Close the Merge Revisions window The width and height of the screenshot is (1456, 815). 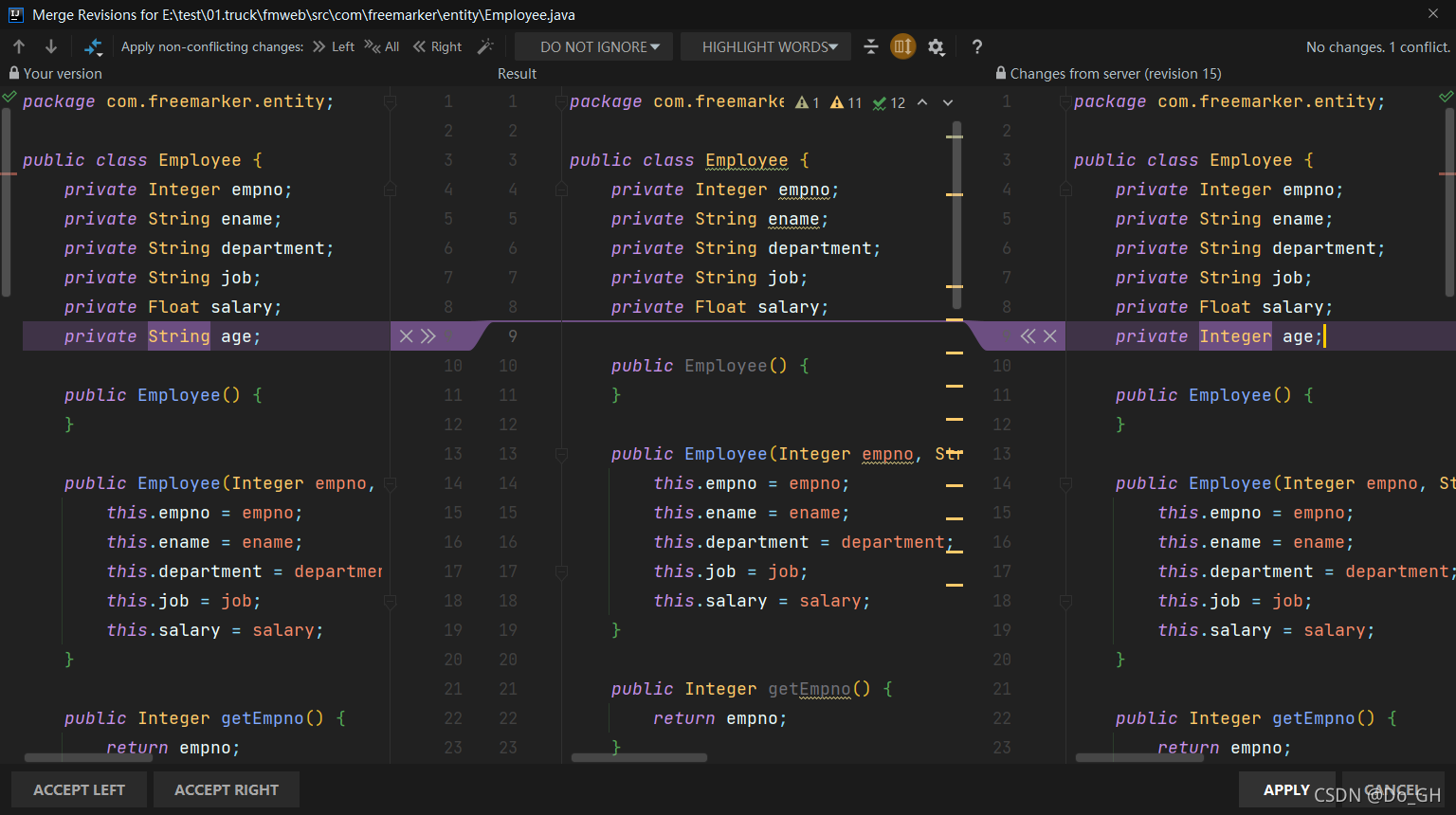click(1433, 13)
